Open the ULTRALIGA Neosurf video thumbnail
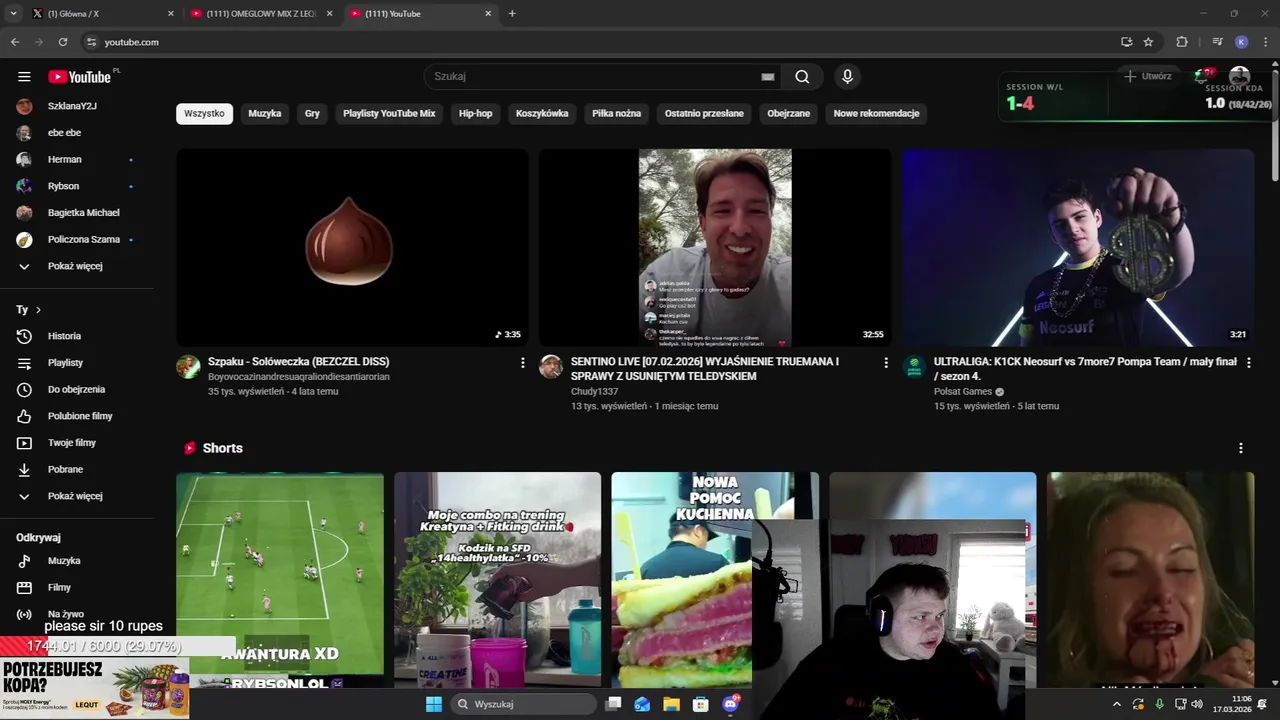 [x=1078, y=247]
